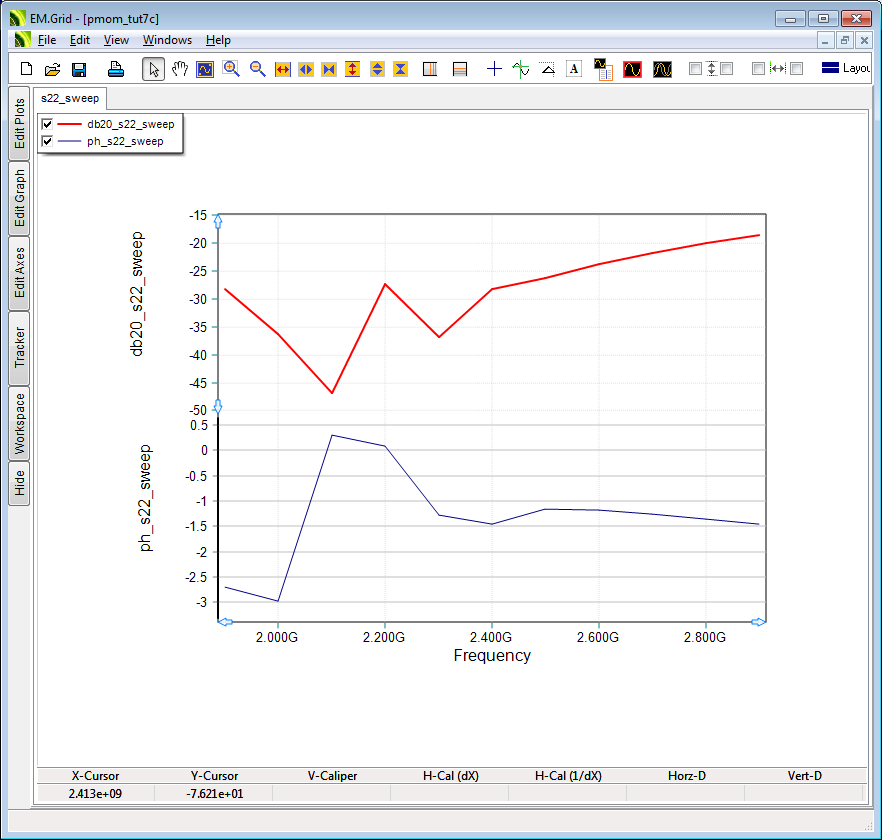Save the plot with the floppy icon
The image size is (882, 840).
pyautogui.click(x=78, y=69)
